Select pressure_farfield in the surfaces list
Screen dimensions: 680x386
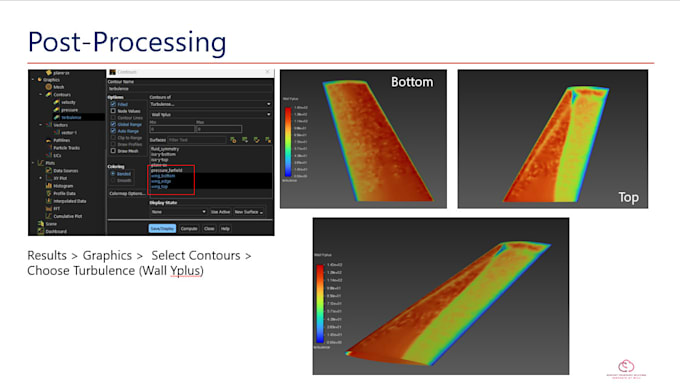point(167,170)
